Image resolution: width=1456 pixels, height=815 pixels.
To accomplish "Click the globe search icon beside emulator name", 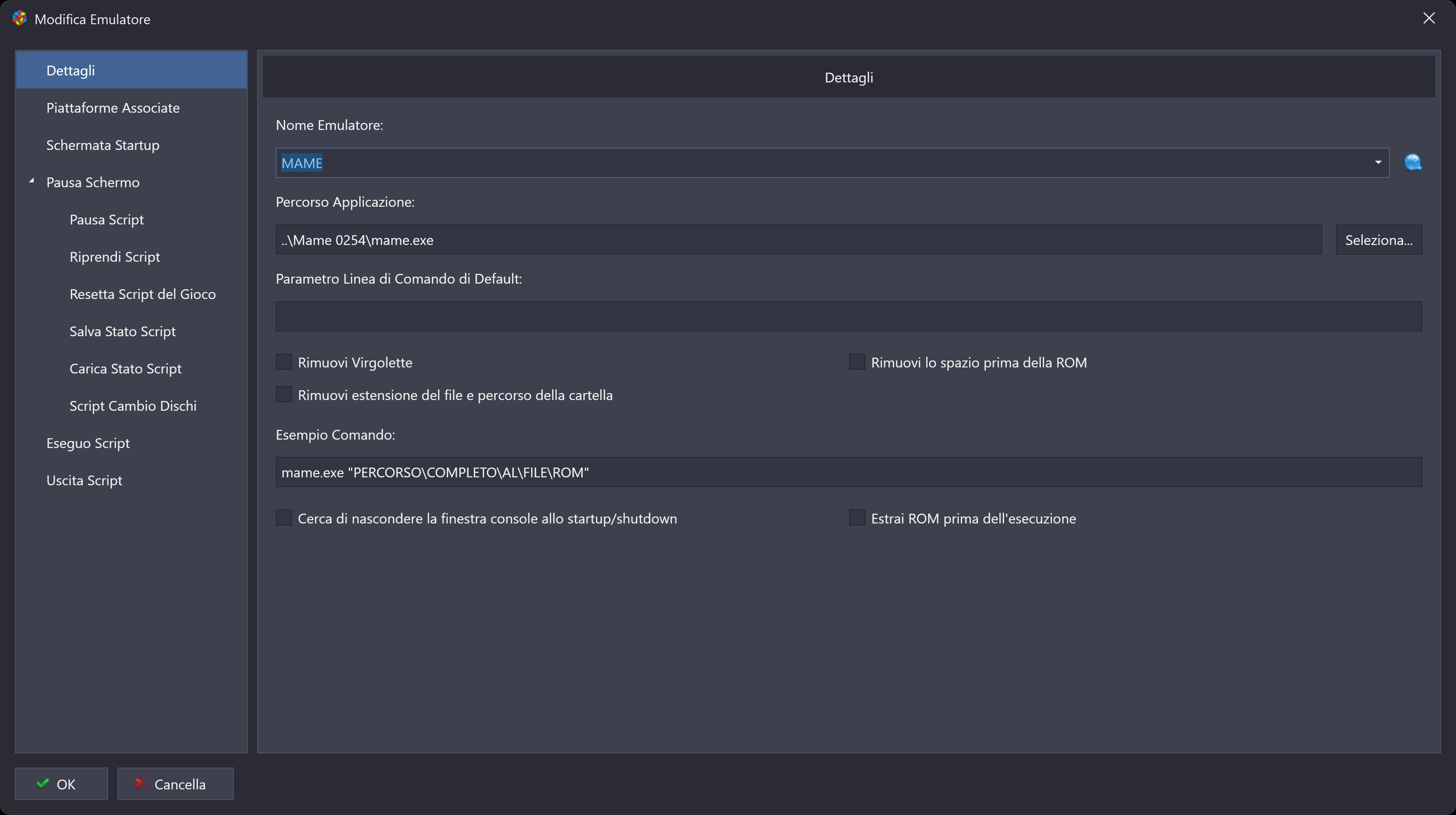I will point(1413,163).
